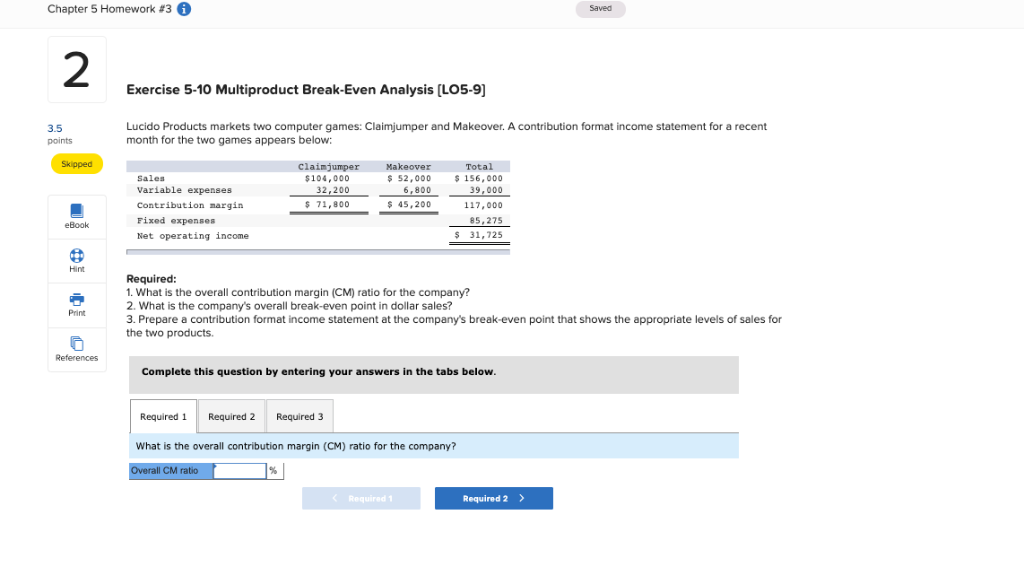1024x584 pixels.
Task: Switch to the Required 3 tab
Action: (299, 417)
